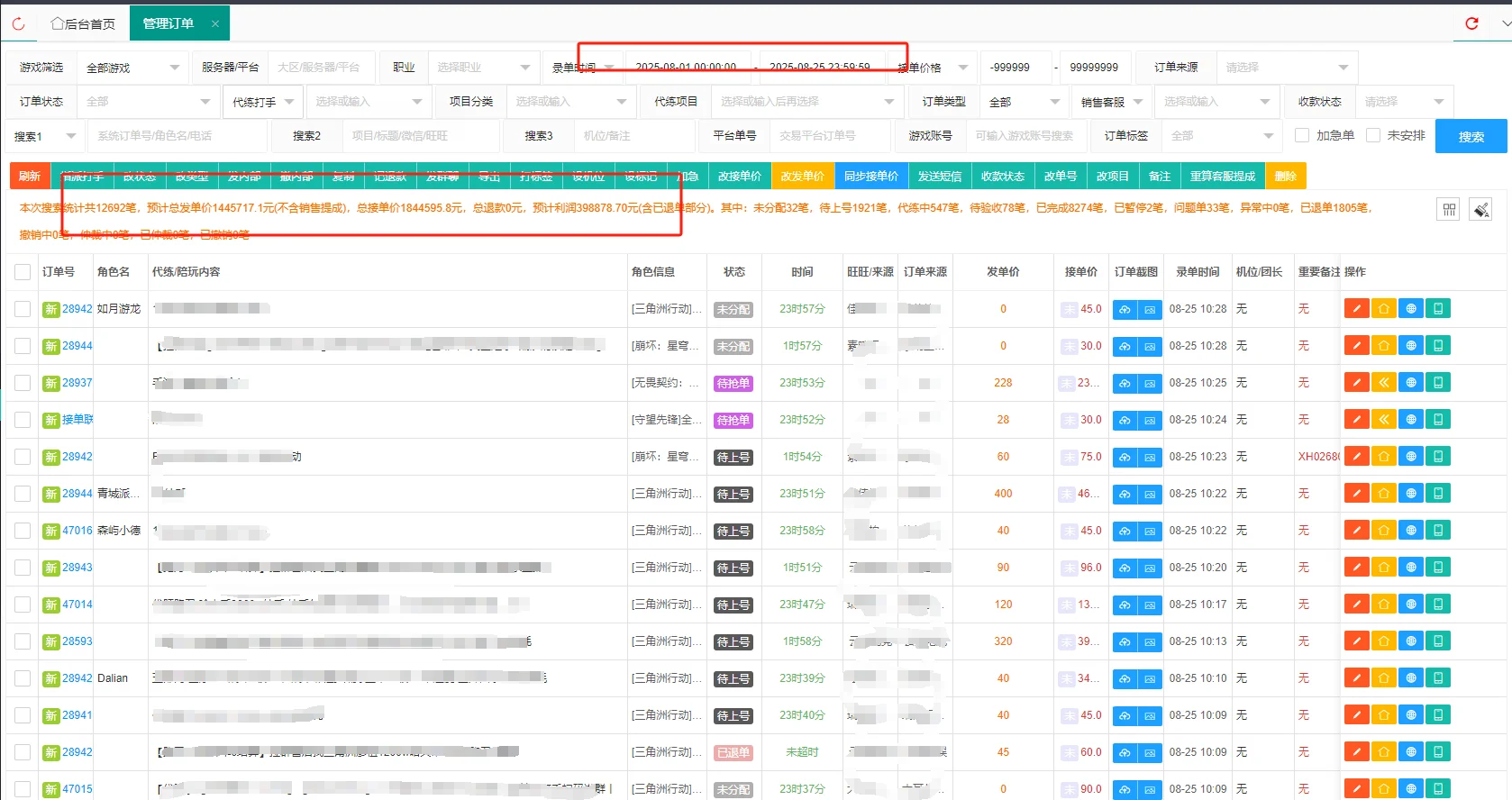
Task: Click the green phone icon for order 28937
Action: coord(1438,383)
